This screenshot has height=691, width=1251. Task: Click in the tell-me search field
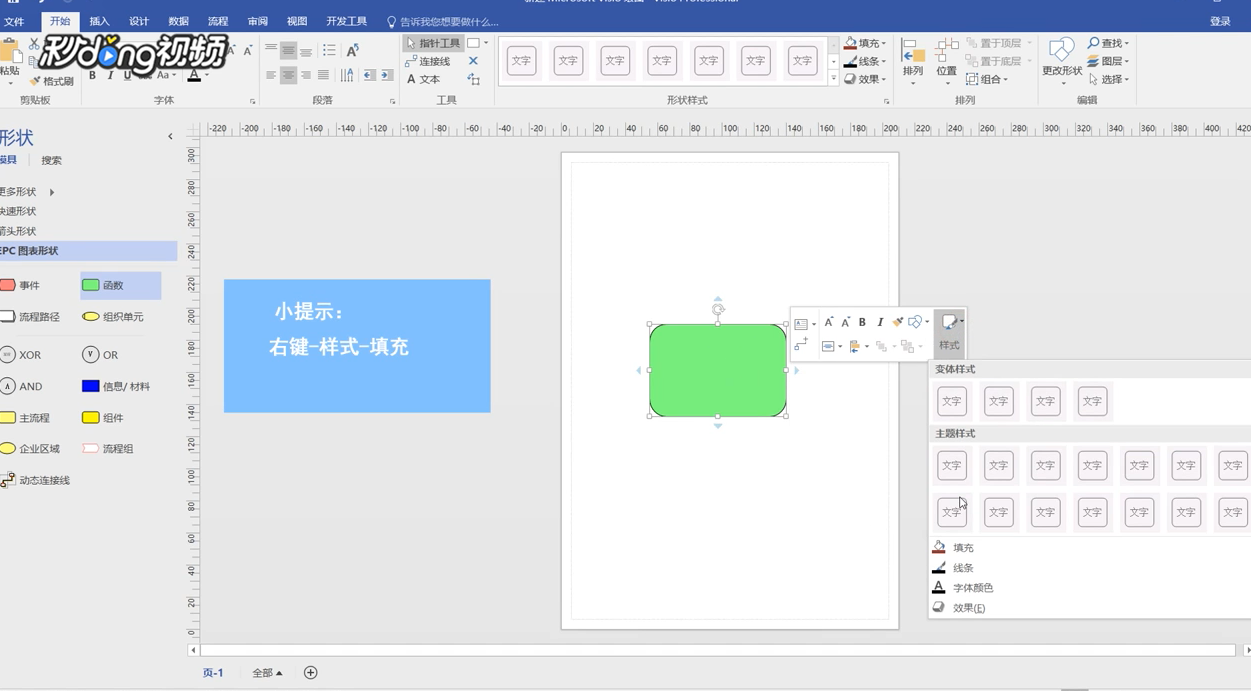pyautogui.click(x=449, y=22)
